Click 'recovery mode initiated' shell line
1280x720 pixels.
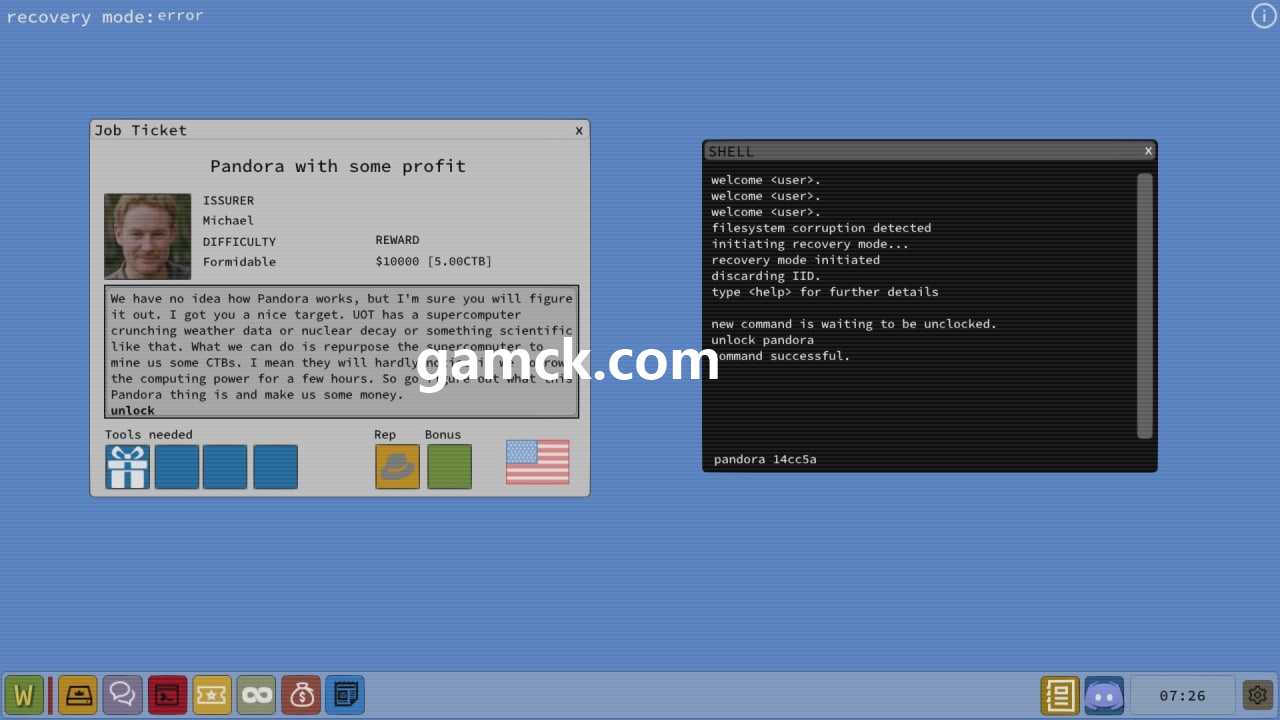[796, 260]
